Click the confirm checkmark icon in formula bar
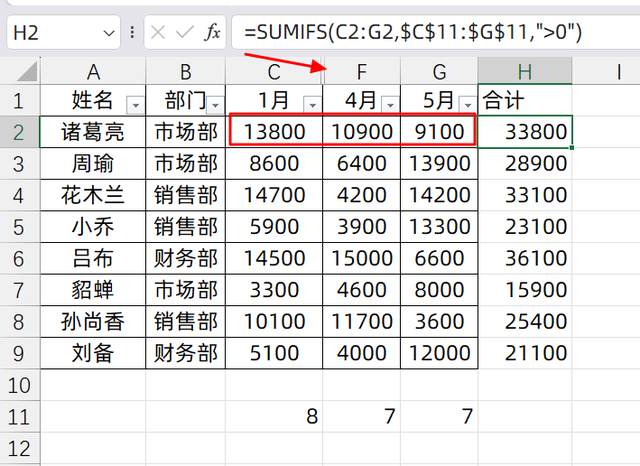Viewport: 640px width, 466px height. coord(184,32)
